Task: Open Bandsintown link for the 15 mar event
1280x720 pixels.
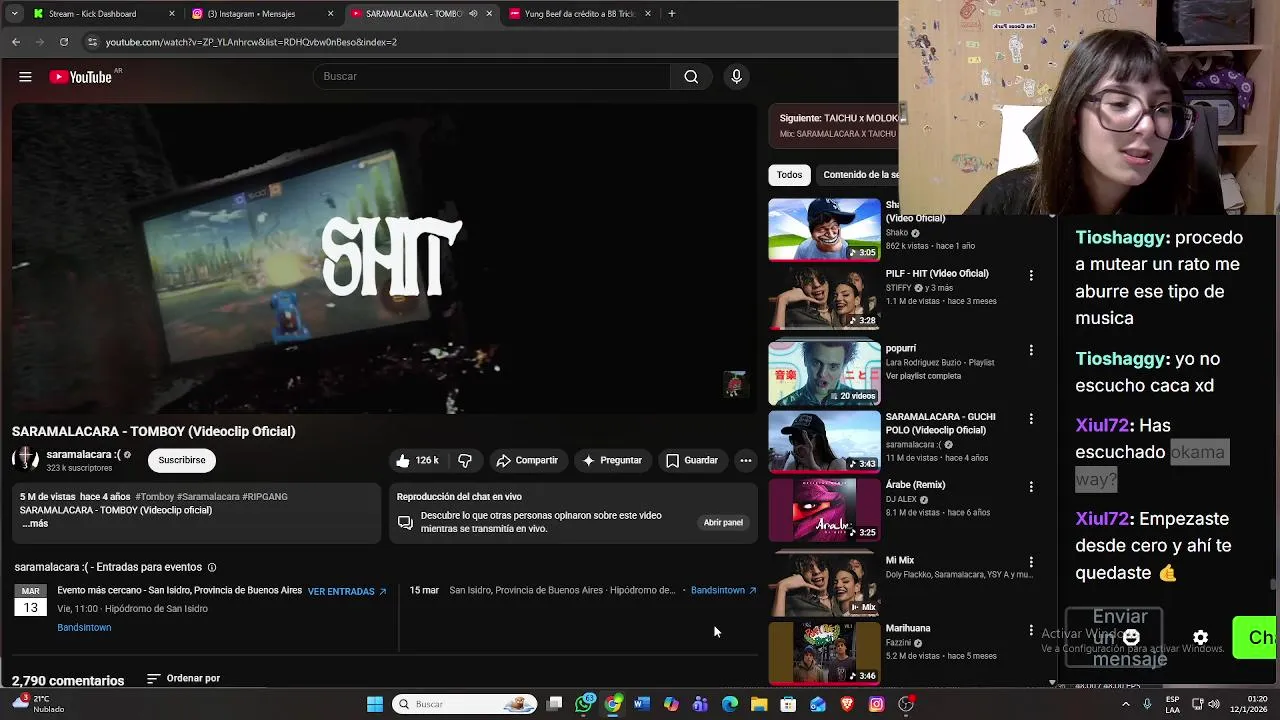Action: 723,590
